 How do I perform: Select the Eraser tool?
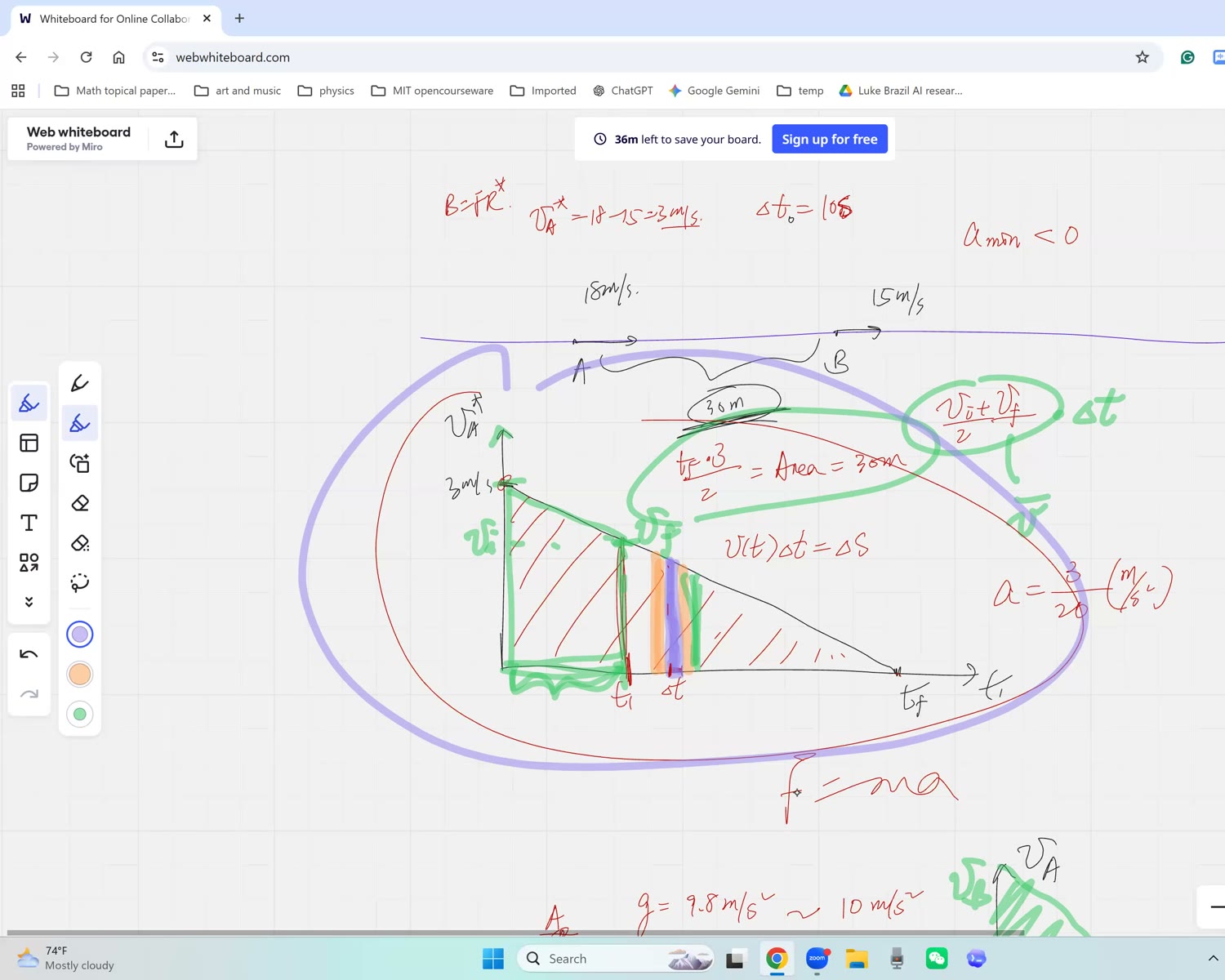click(80, 503)
